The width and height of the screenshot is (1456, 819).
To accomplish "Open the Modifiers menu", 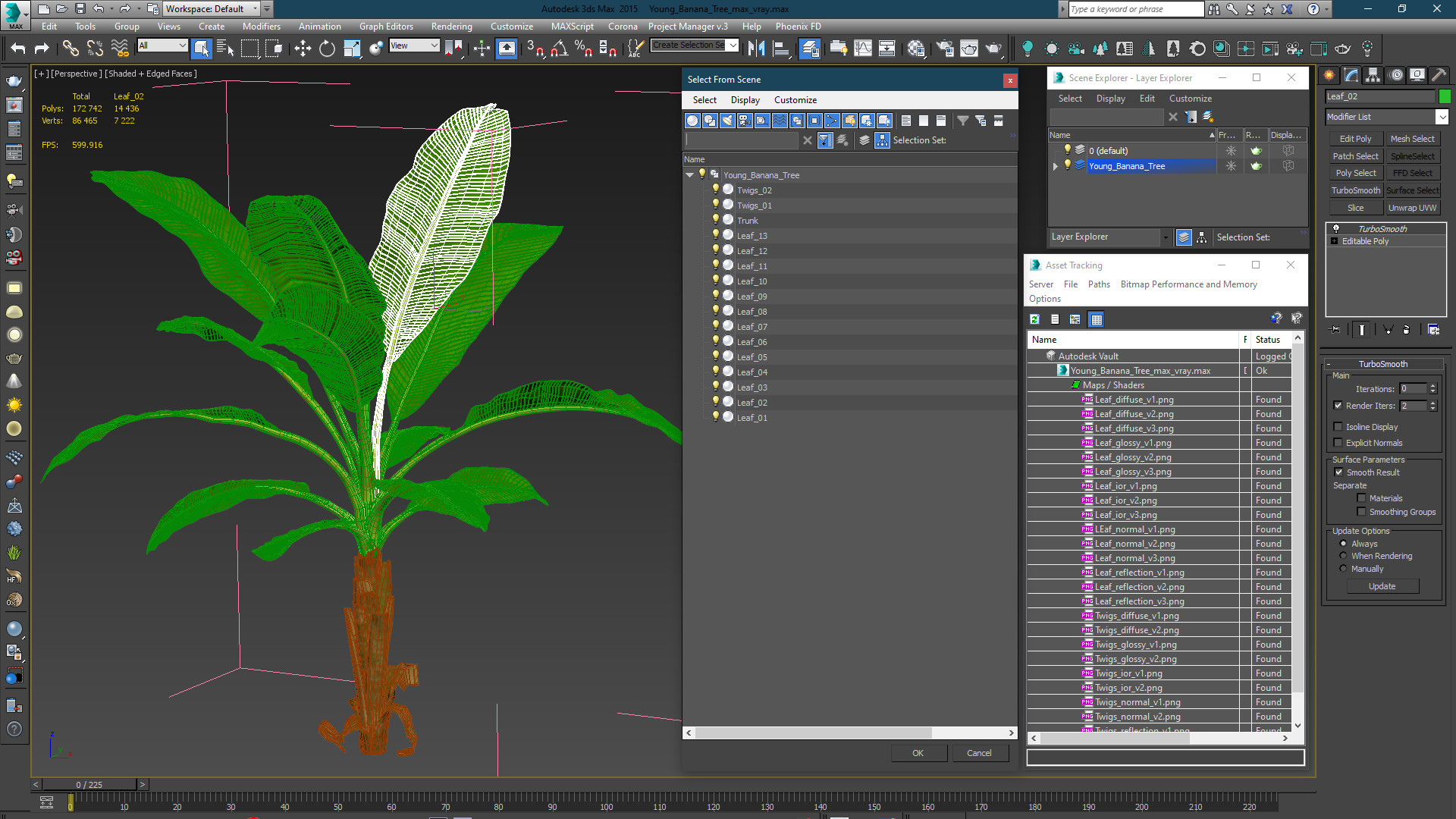I will pyautogui.click(x=262, y=26).
